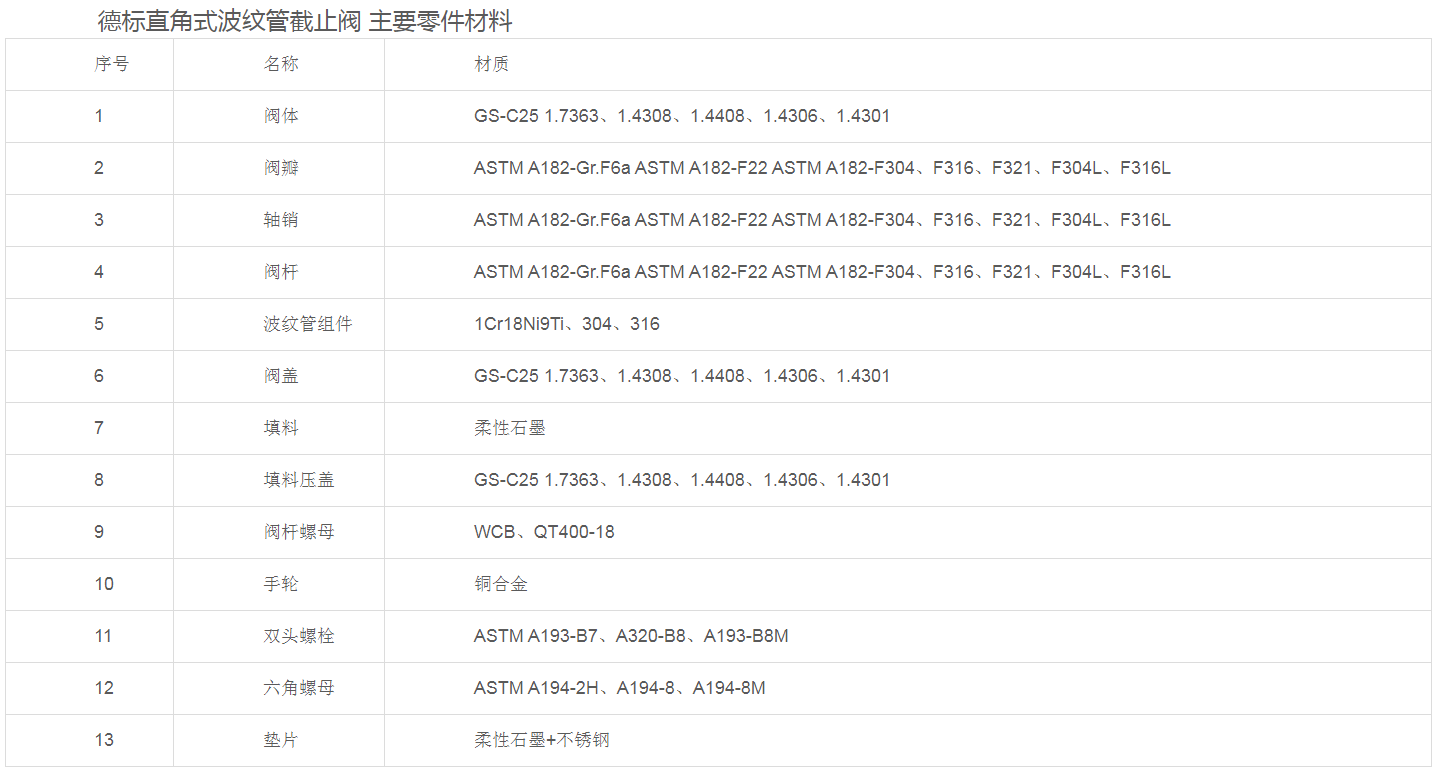Click the 六角螺母 name cell

tap(299, 688)
